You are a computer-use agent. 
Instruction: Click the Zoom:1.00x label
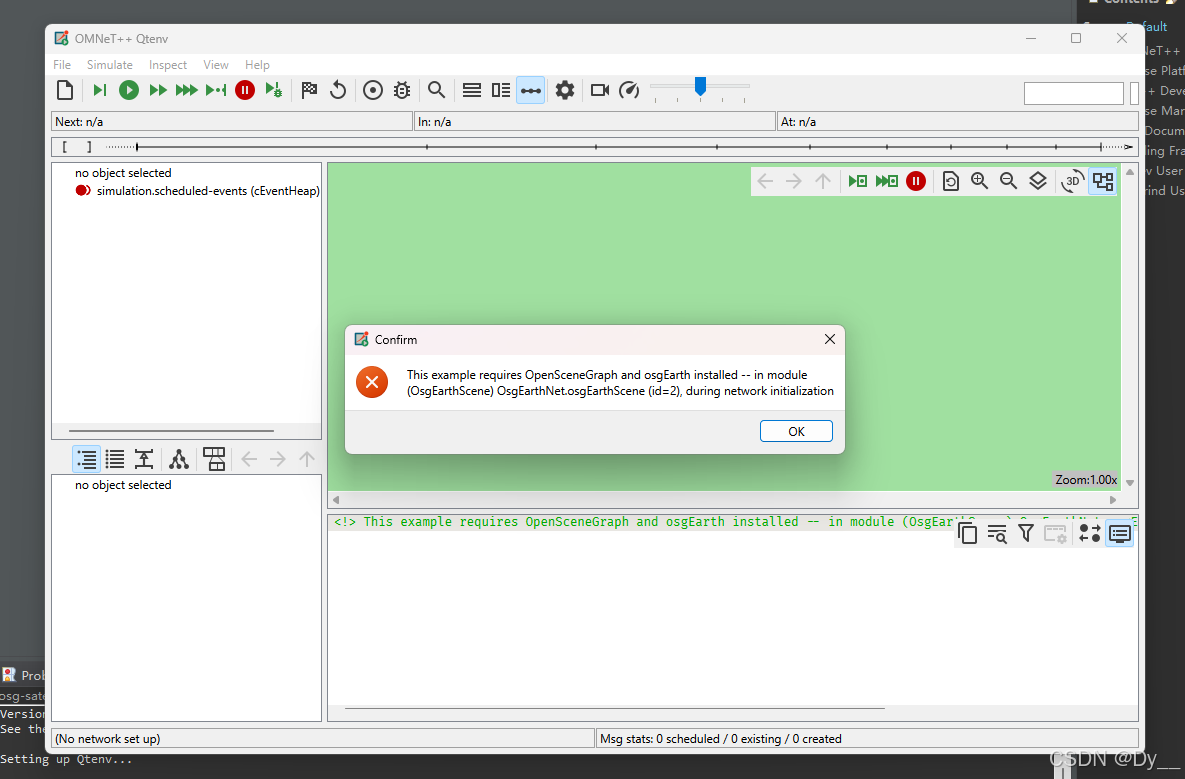[1086, 480]
